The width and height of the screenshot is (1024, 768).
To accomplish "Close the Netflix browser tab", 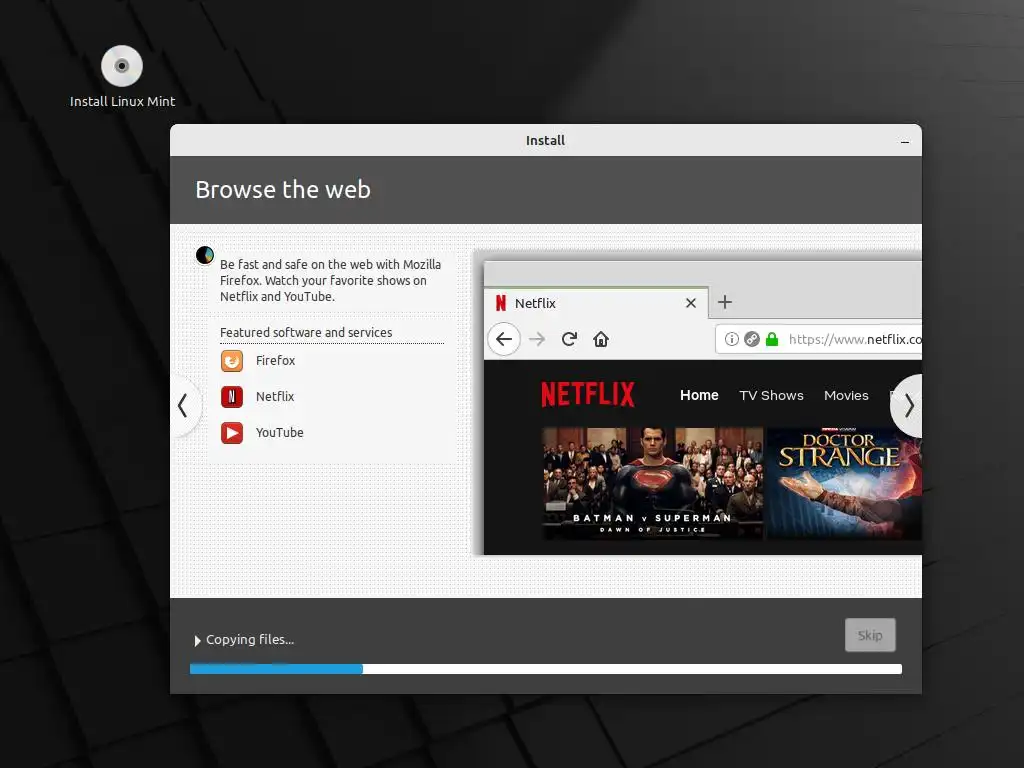I will tap(691, 303).
